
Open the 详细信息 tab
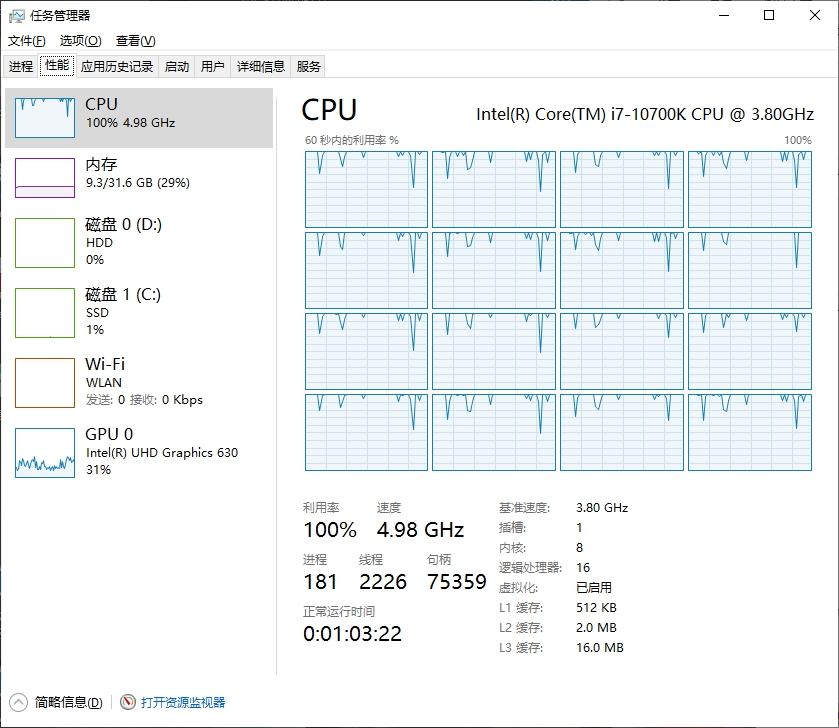(x=260, y=66)
